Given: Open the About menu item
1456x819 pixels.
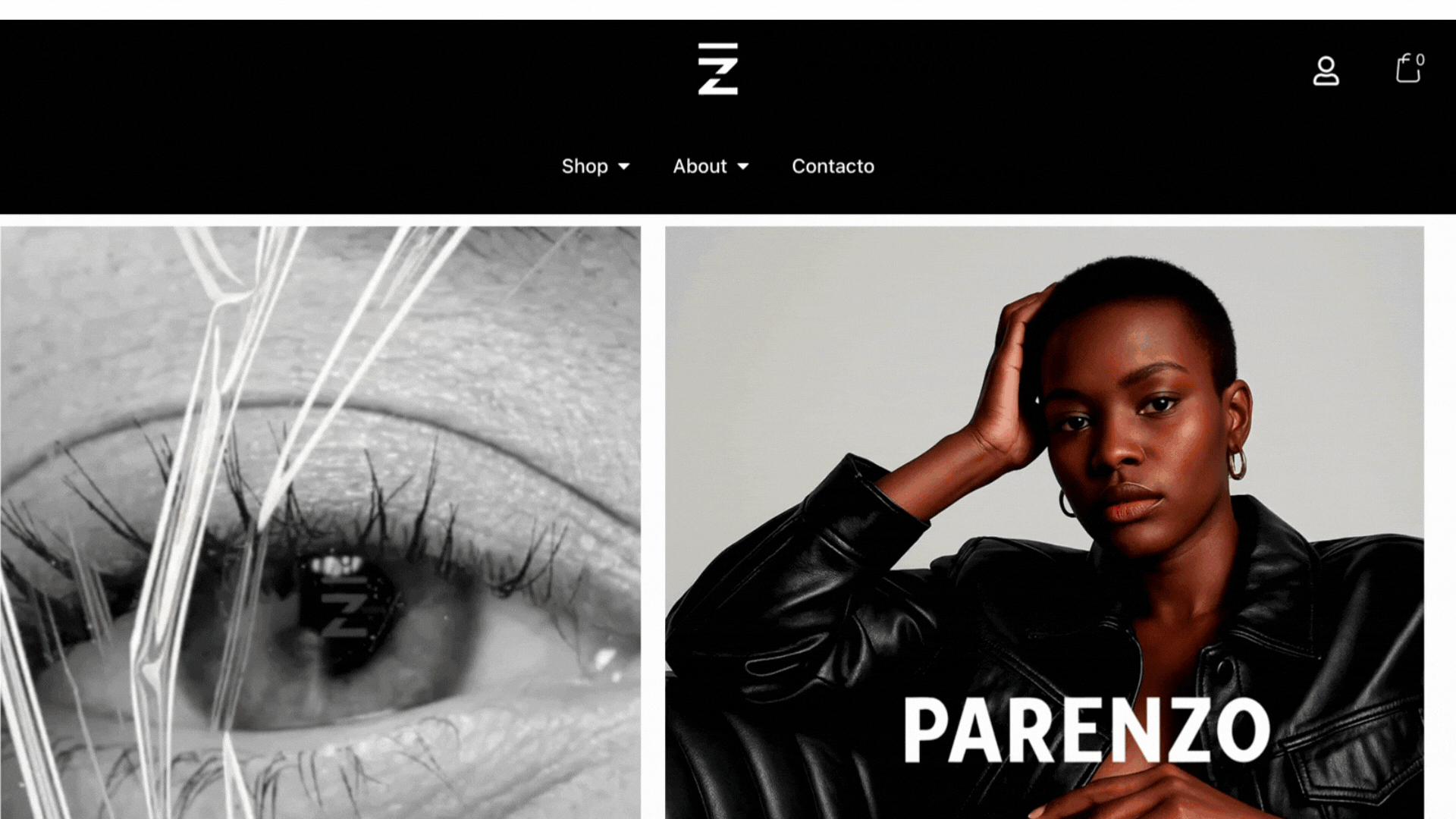Looking at the screenshot, I should [x=700, y=166].
